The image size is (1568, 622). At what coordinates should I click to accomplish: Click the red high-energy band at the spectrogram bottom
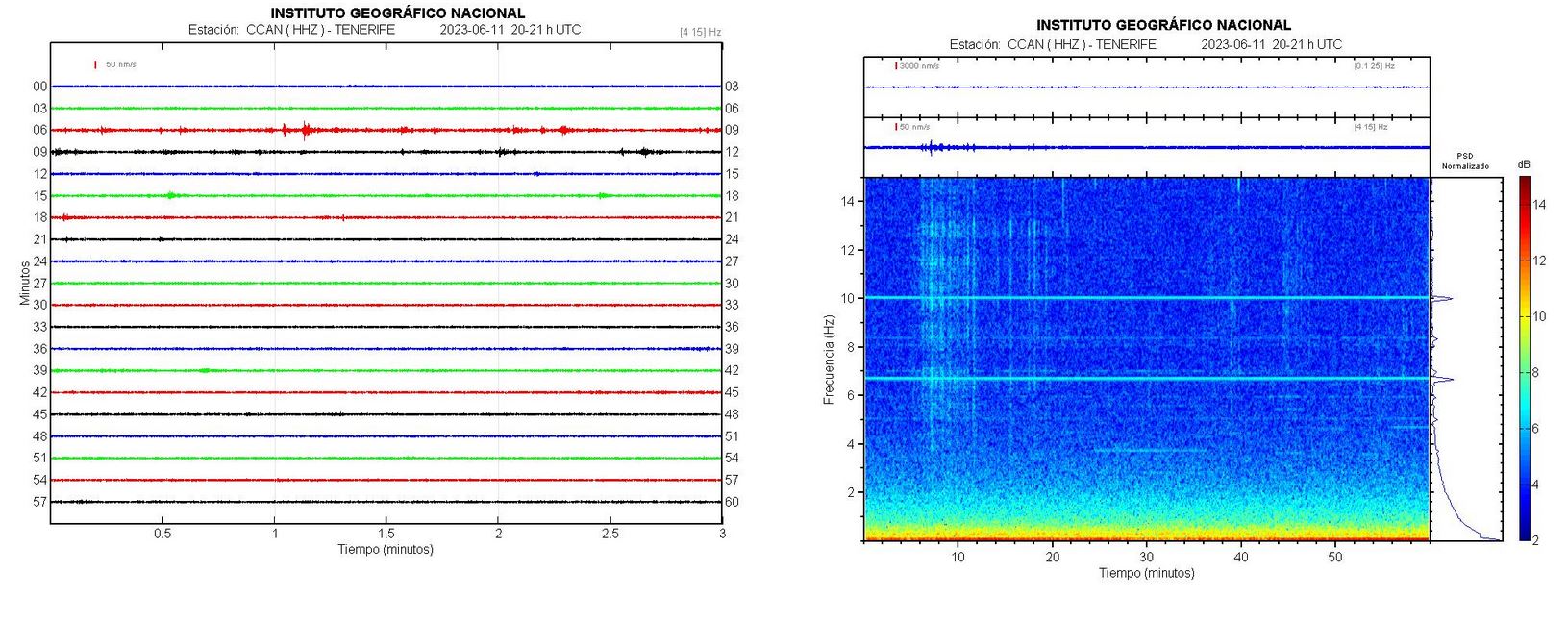pos(1146,536)
